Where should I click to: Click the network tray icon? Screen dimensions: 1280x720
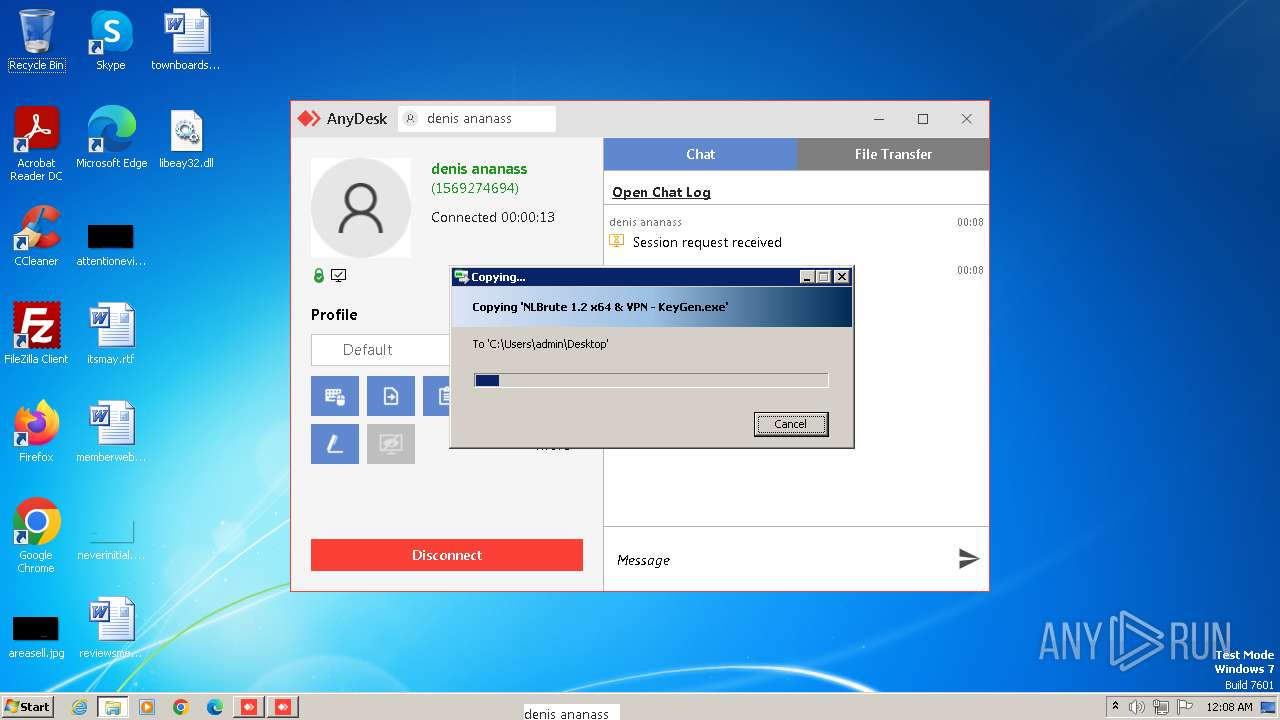click(x=1160, y=707)
